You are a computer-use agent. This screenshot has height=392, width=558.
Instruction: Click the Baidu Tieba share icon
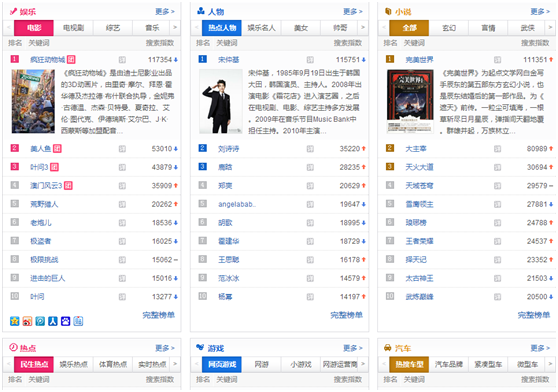(78, 321)
